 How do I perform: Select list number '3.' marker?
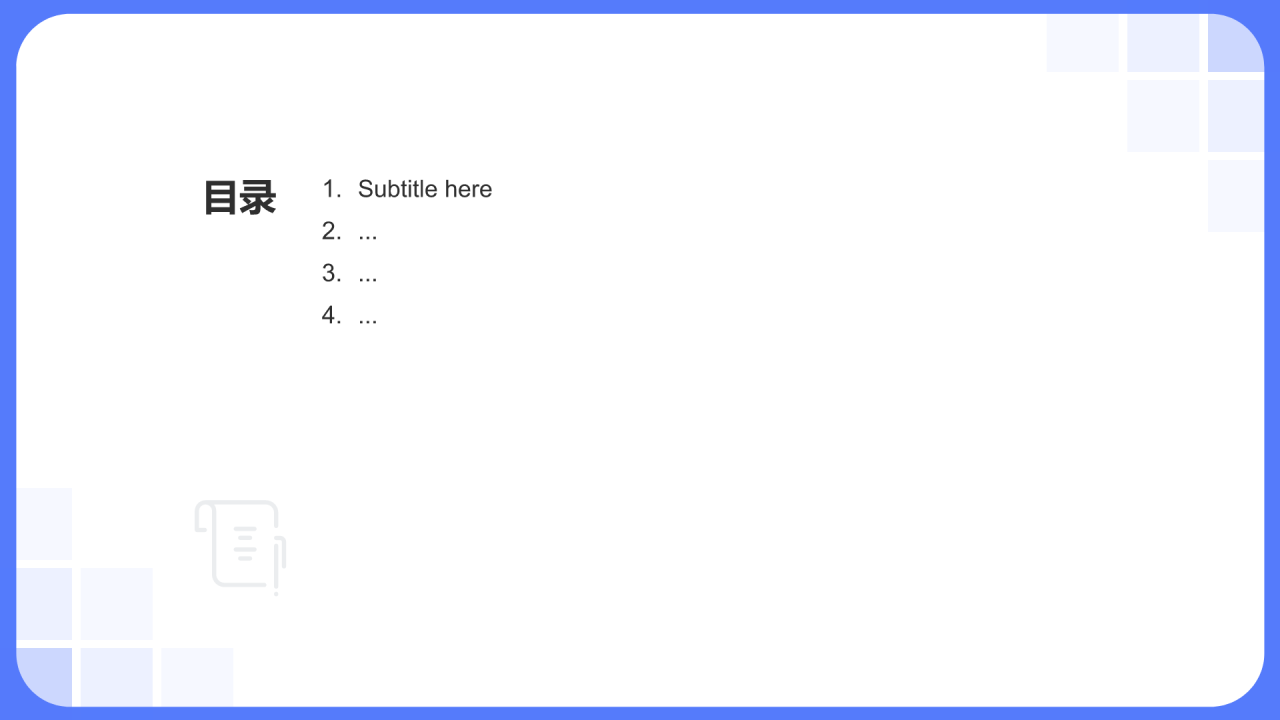tap(331, 273)
